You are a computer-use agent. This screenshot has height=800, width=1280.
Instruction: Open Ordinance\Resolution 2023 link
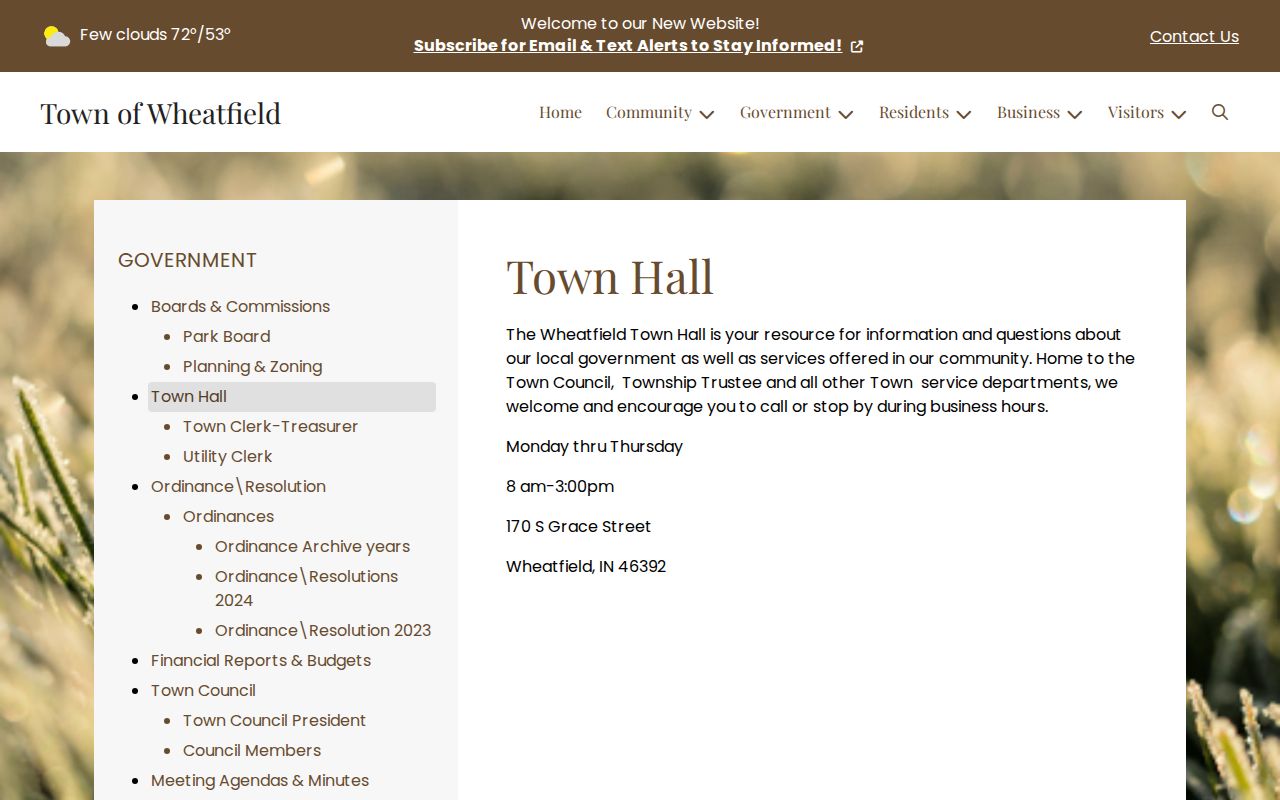323,630
